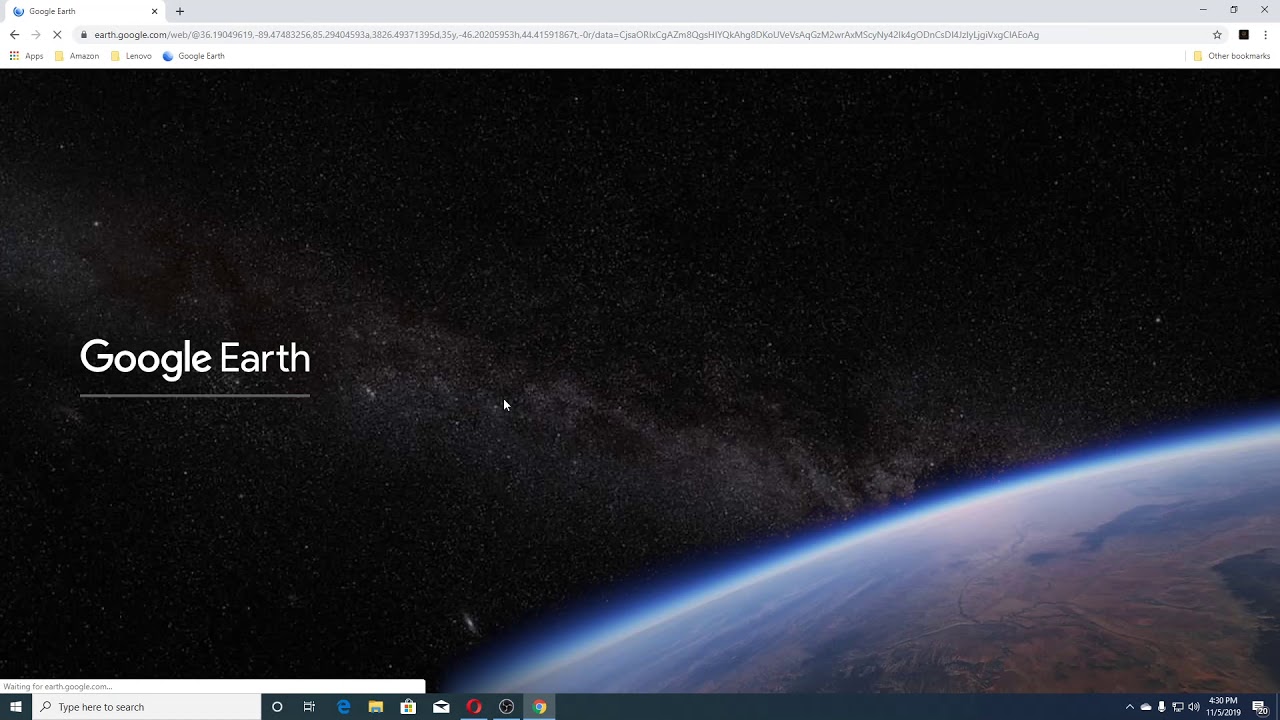Screen dimensions: 1280x720
Task: Show hidden system tray icons
Action: click(1130, 707)
